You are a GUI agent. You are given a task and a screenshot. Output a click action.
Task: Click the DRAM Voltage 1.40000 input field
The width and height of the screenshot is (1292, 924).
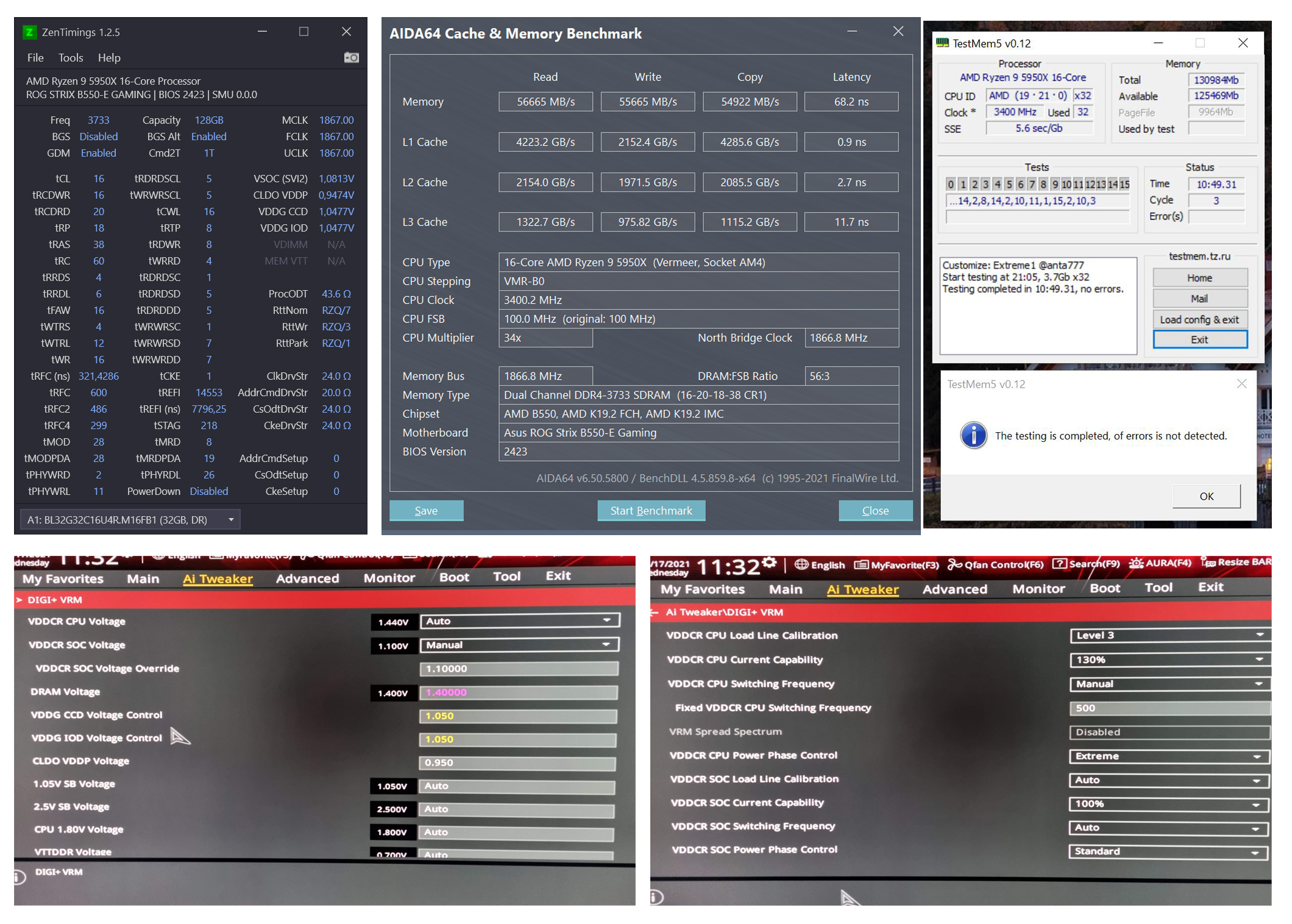[518, 692]
